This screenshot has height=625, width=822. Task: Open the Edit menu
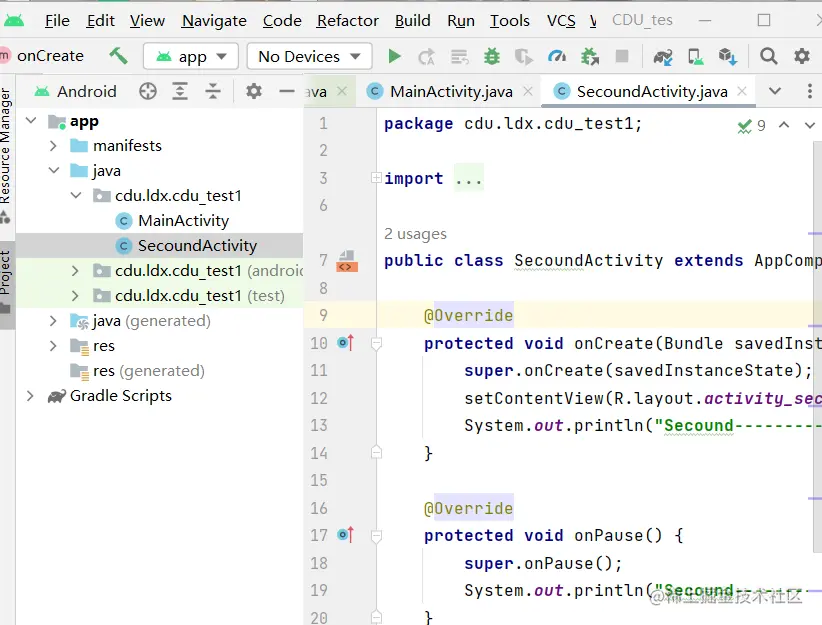(x=101, y=20)
